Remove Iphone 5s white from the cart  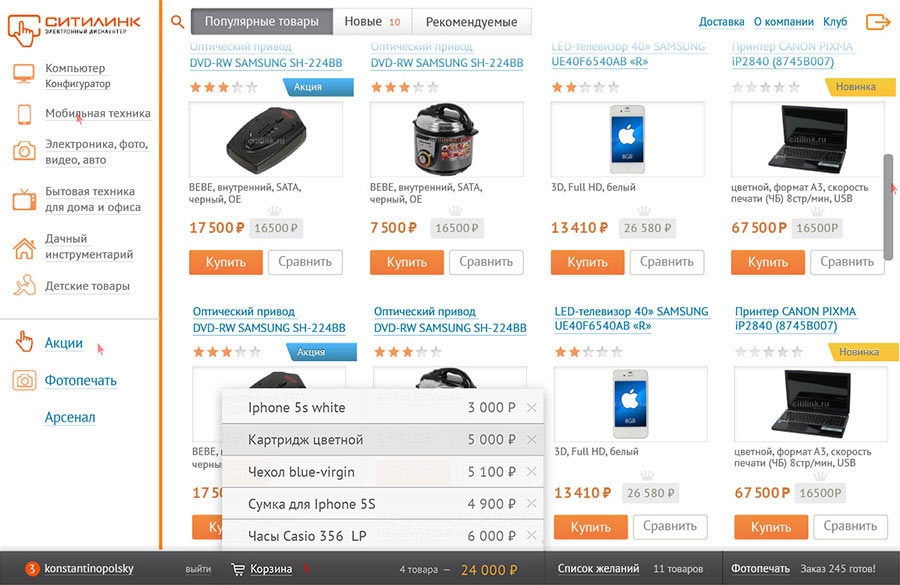pos(531,408)
